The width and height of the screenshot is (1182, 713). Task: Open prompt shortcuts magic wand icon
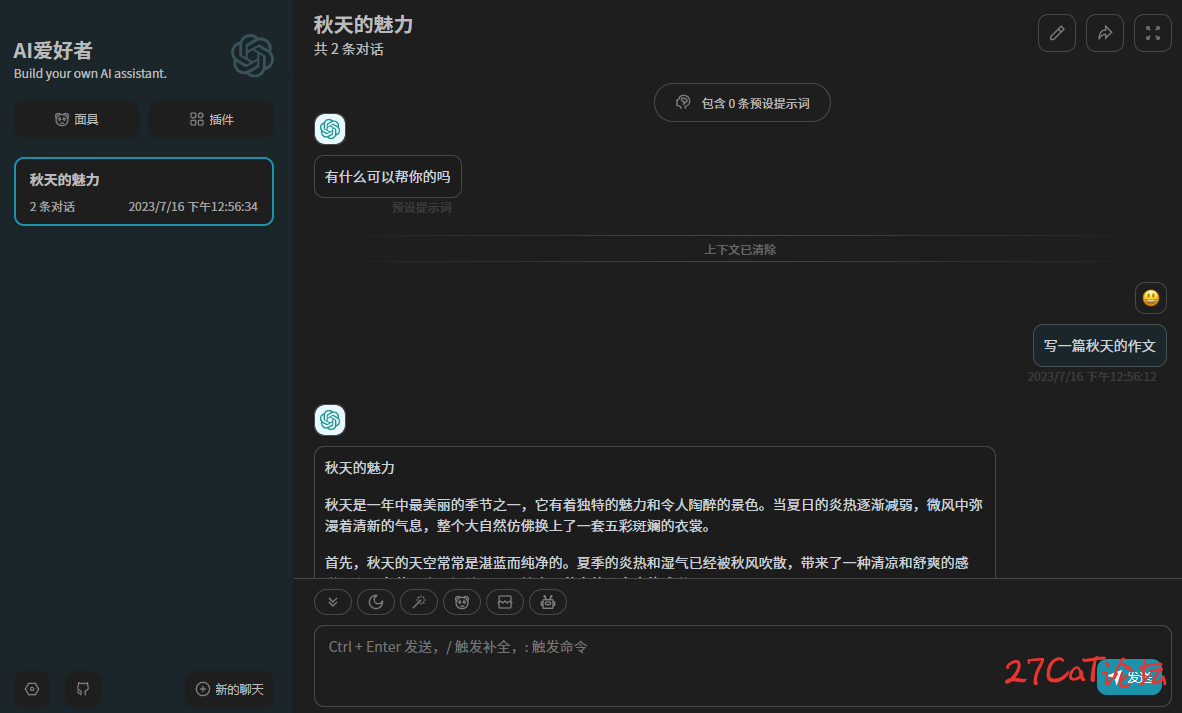418,601
